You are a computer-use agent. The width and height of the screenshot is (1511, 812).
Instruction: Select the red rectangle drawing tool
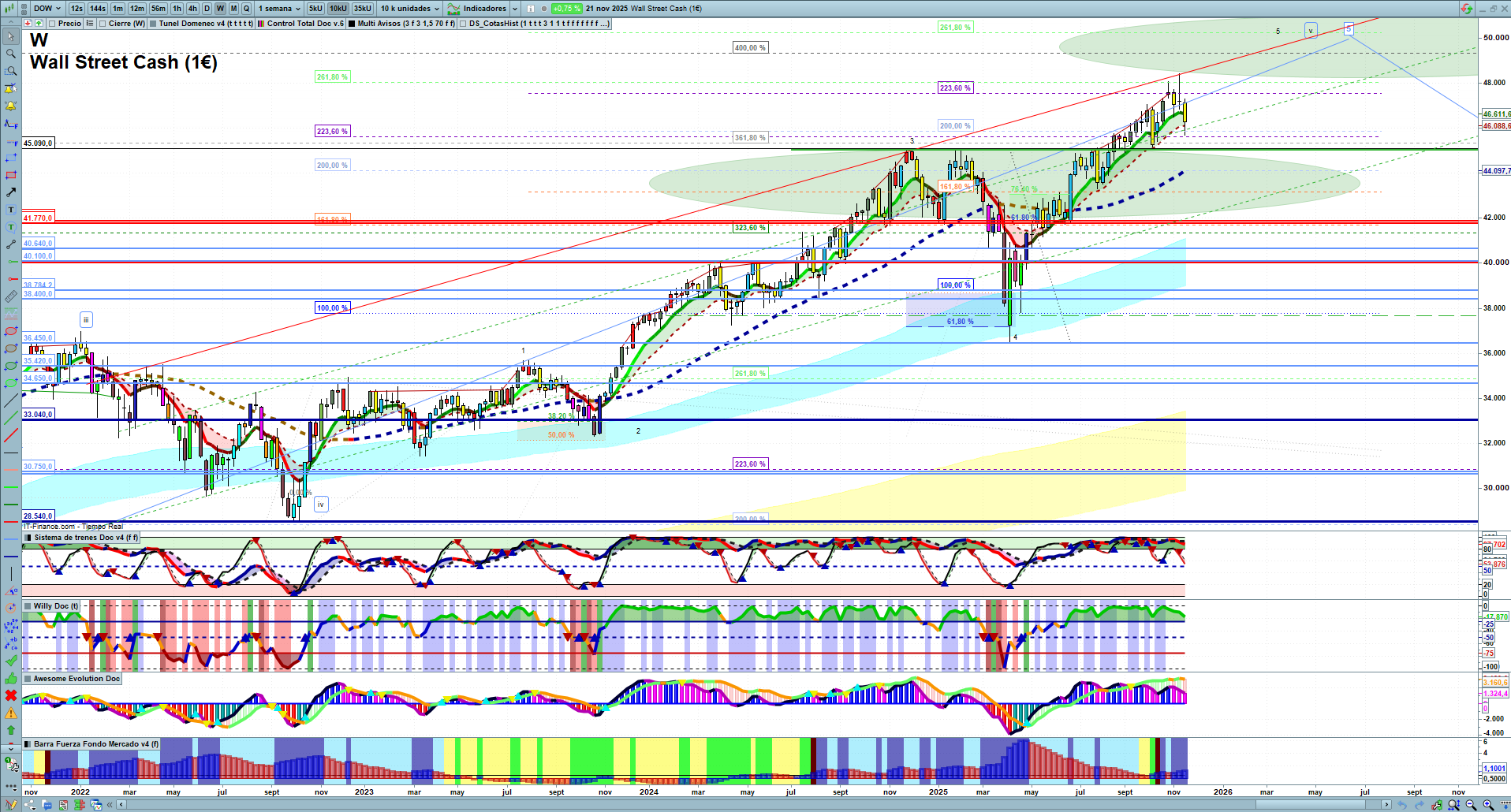(11, 175)
